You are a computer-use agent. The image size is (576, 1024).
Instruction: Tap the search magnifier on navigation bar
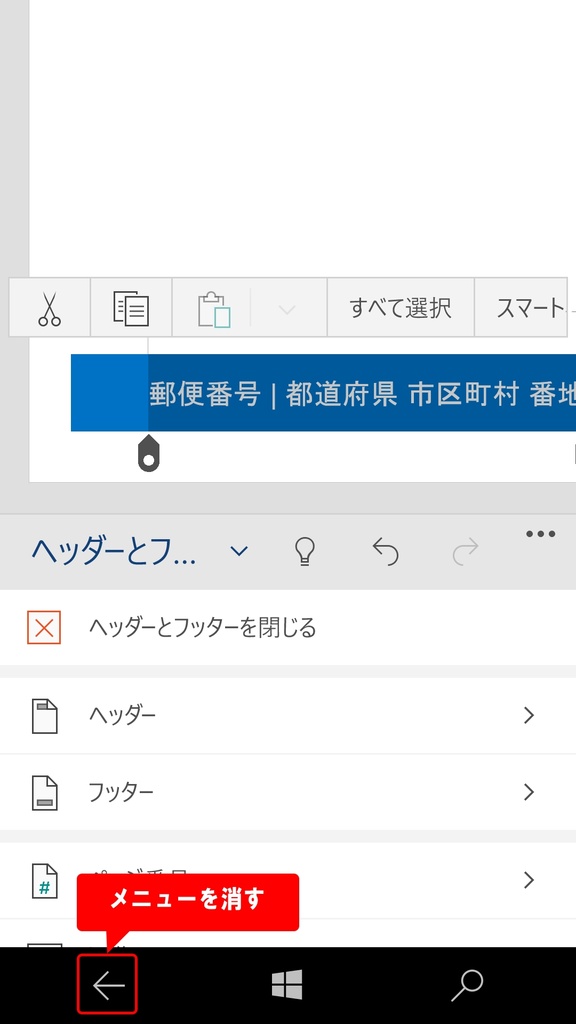tap(467, 985)
